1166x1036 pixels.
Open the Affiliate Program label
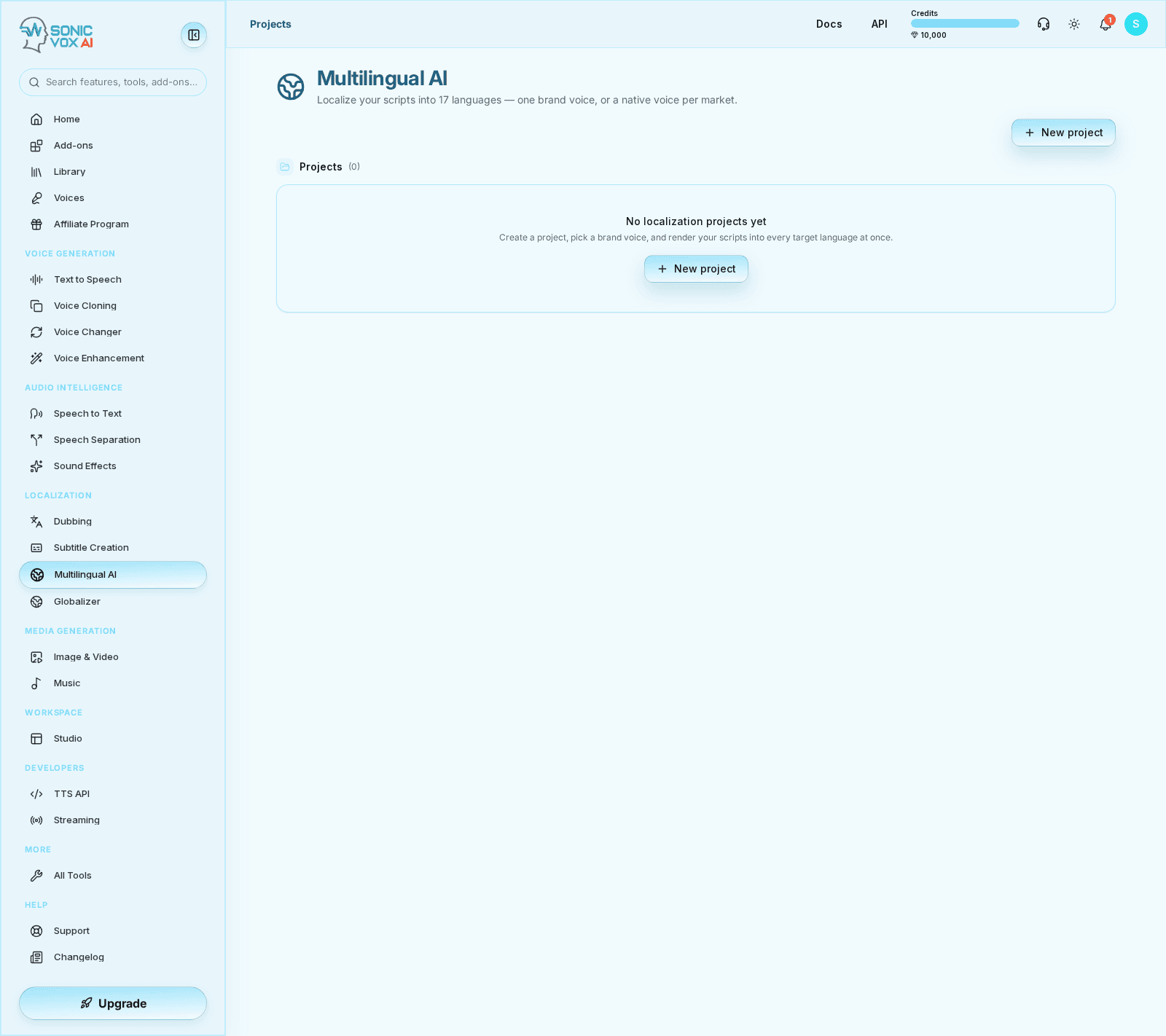tap(91, 224)
